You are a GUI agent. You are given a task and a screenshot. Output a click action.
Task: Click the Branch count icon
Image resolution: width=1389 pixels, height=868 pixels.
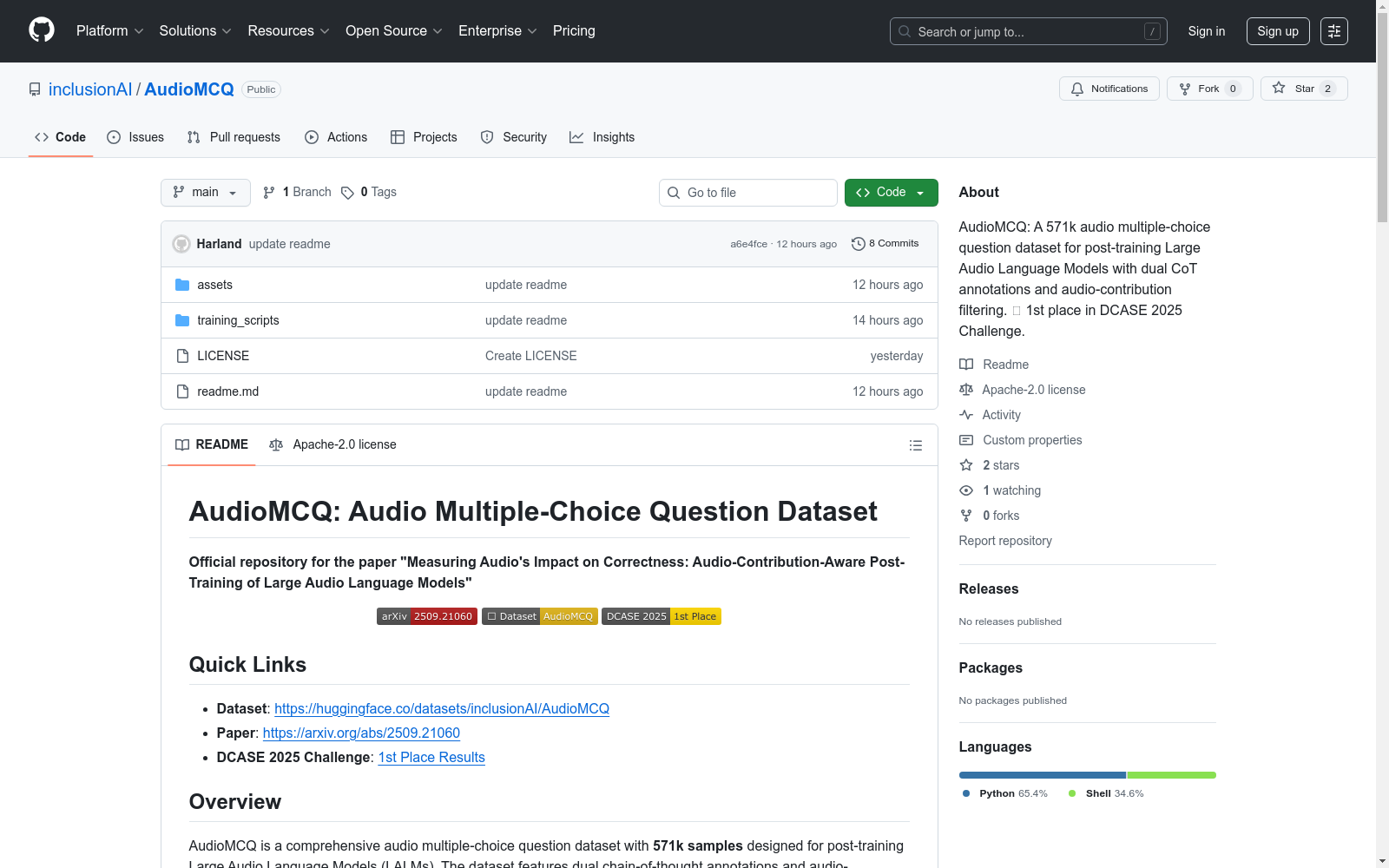pyautogui.click(x=269, y=193)
